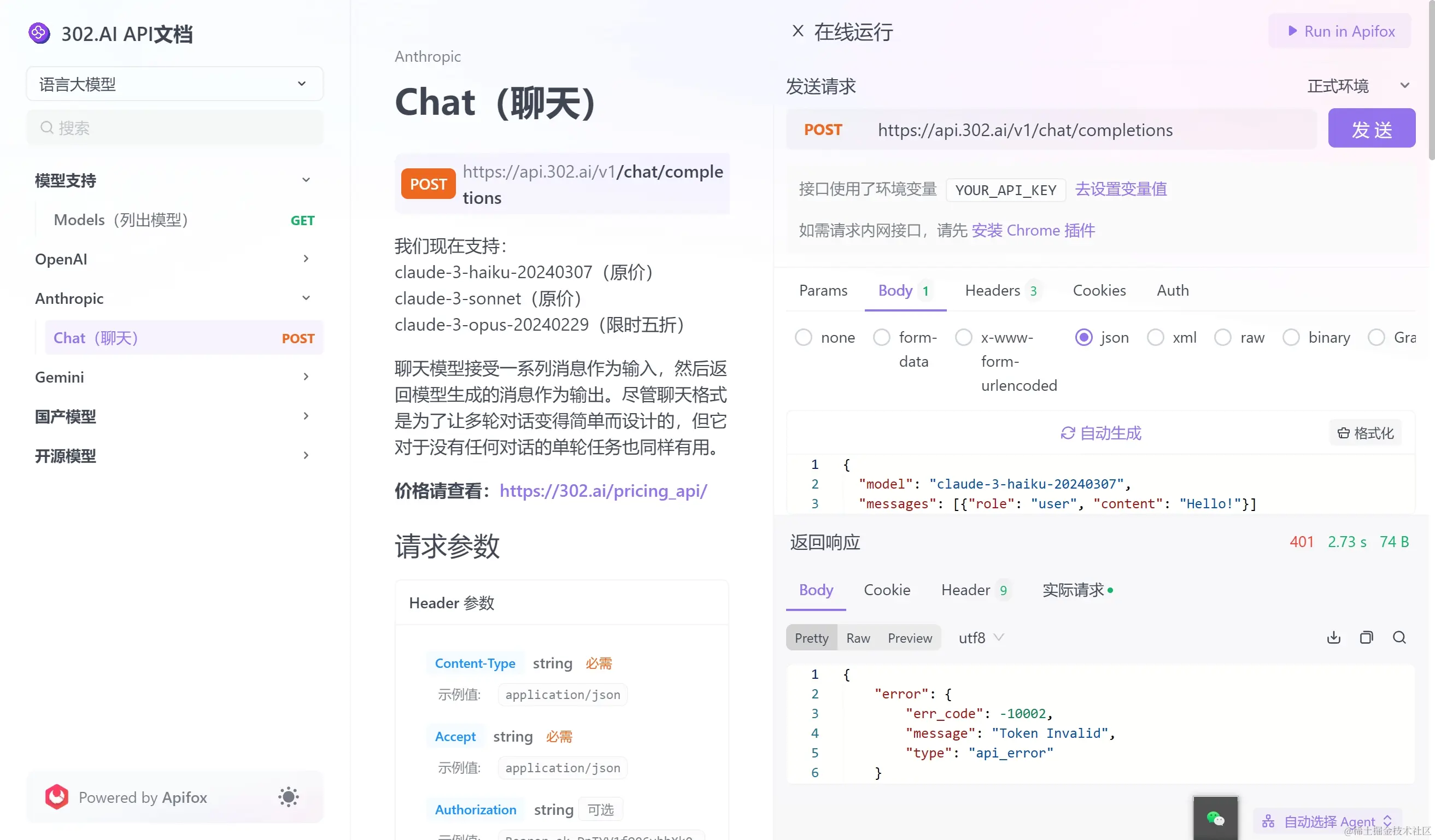The image size is (1435, 840).
Task: Click the 搜索 search input field
Action: (174, 127)
